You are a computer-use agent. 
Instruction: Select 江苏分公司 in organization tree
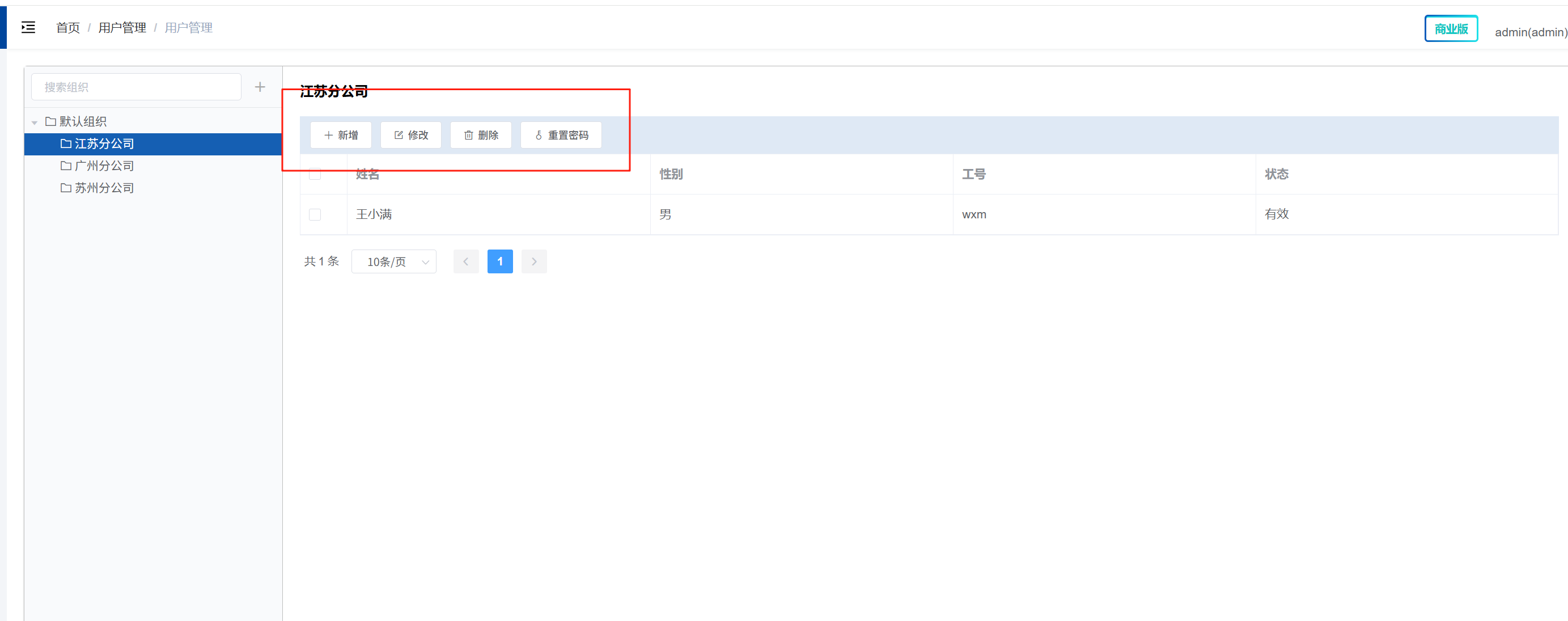(104, 143)
